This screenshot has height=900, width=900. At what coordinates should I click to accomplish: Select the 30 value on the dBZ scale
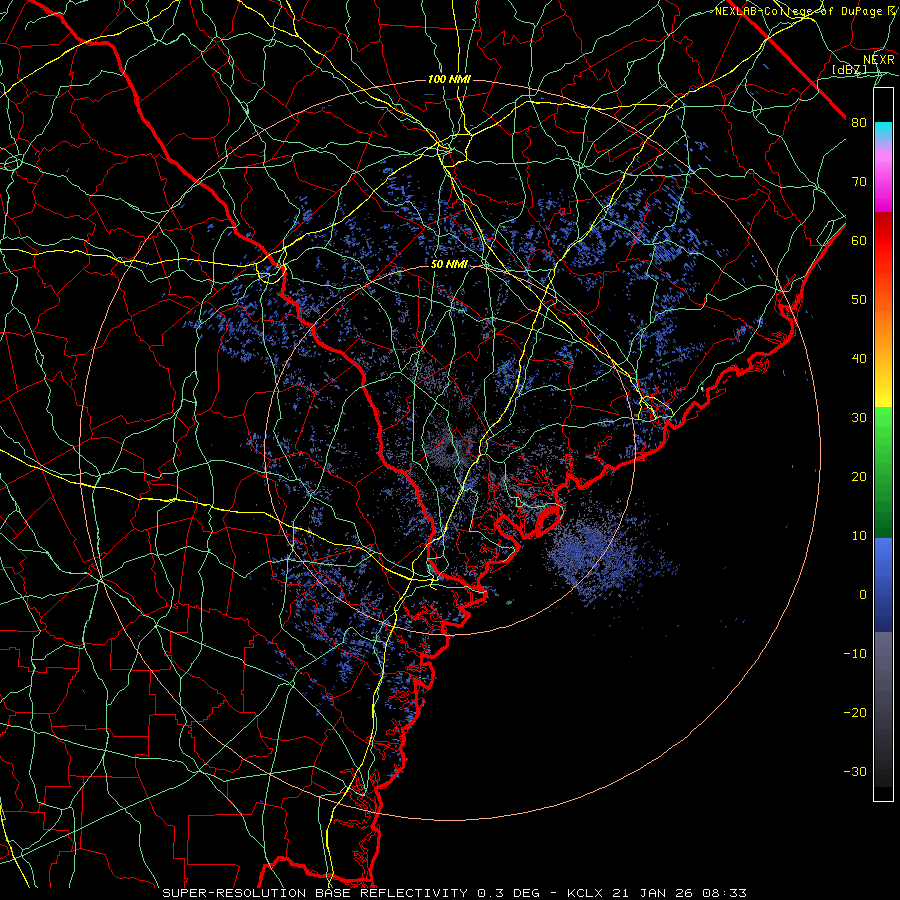point(859,417)
